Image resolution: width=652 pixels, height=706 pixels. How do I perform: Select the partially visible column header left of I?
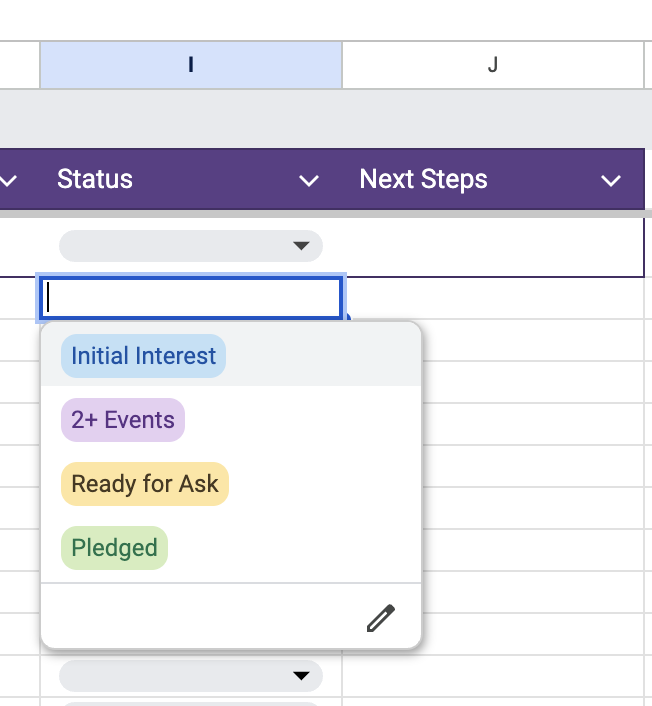pyautogui.click(x=20, y=65)
